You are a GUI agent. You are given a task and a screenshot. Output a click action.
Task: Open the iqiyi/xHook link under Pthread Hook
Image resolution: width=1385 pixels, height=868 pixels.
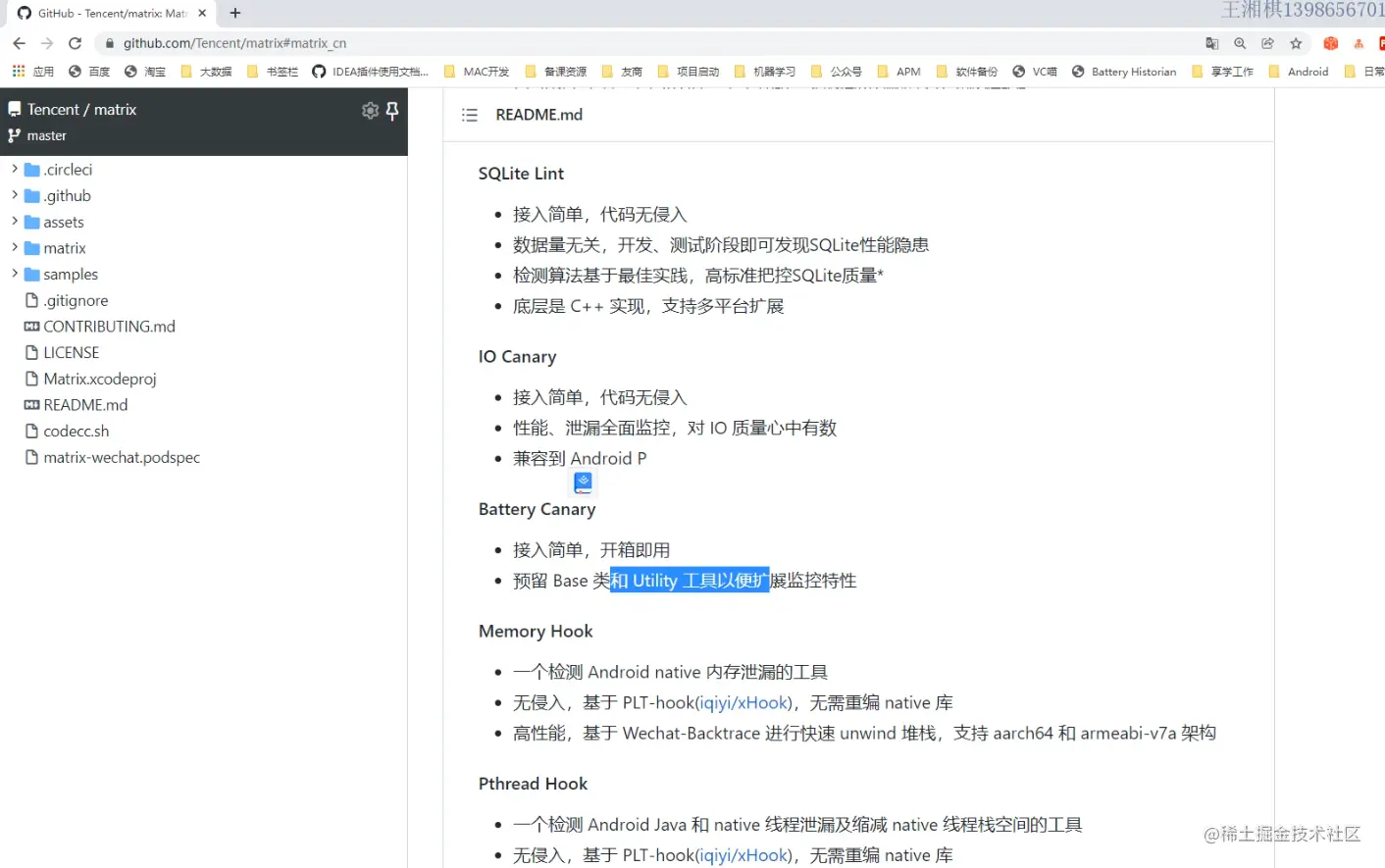point(744,855)
